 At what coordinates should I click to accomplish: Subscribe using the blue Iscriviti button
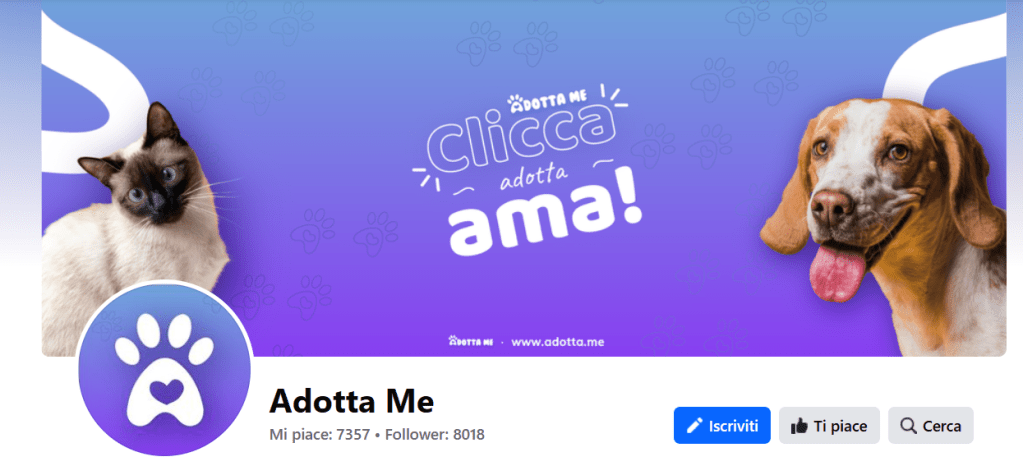[722, 426]
